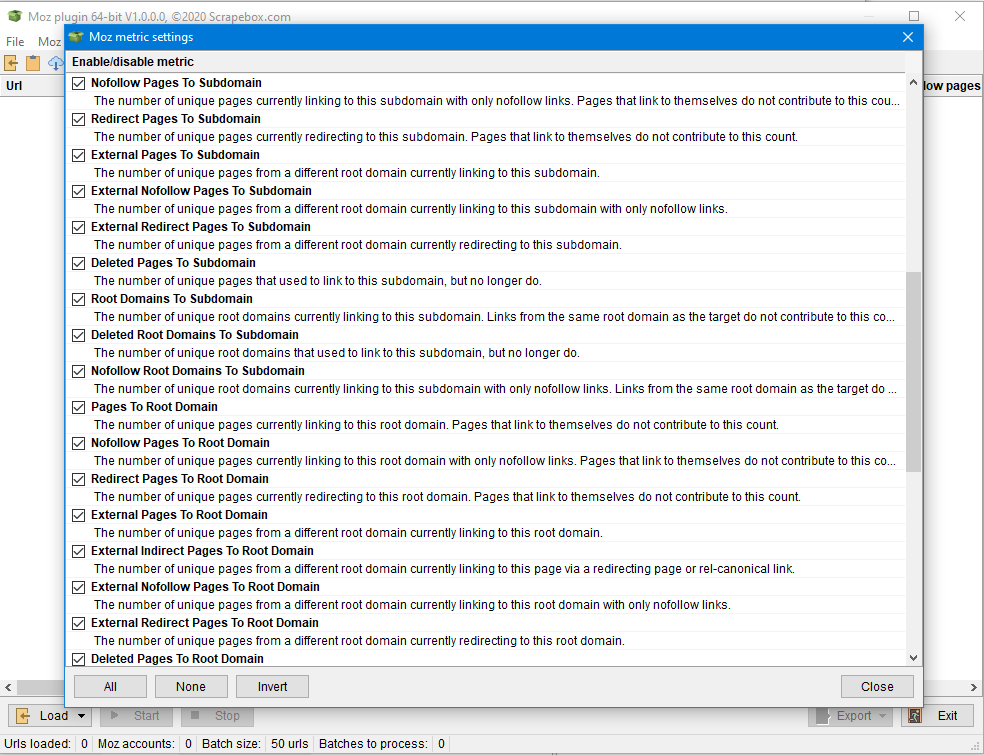Toggle Nofollow Pages To Root Domain
Screen dimensions: 984x755
[x=78, y=443]
